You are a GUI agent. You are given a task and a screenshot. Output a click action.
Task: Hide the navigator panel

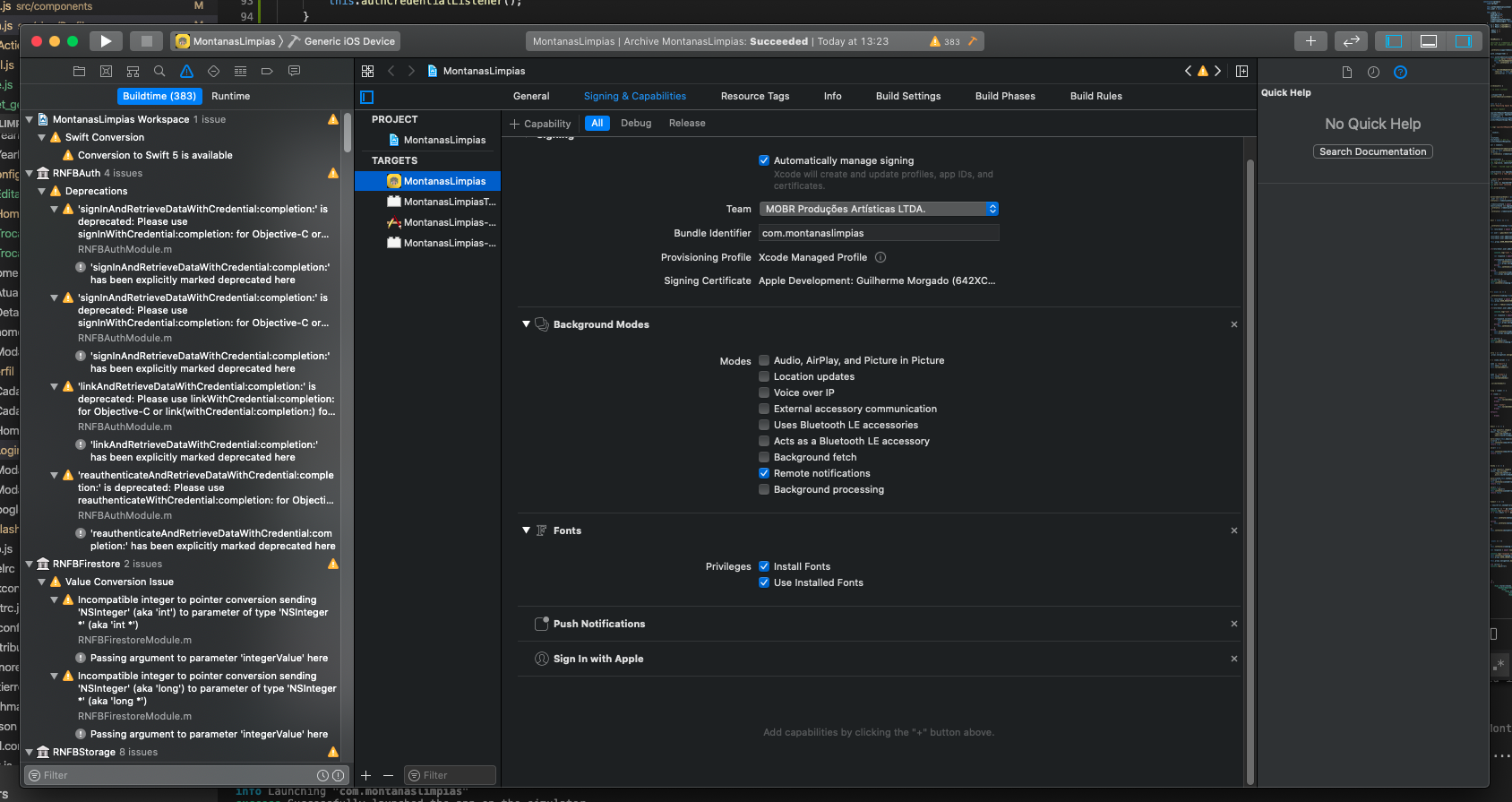point(1394,41)
